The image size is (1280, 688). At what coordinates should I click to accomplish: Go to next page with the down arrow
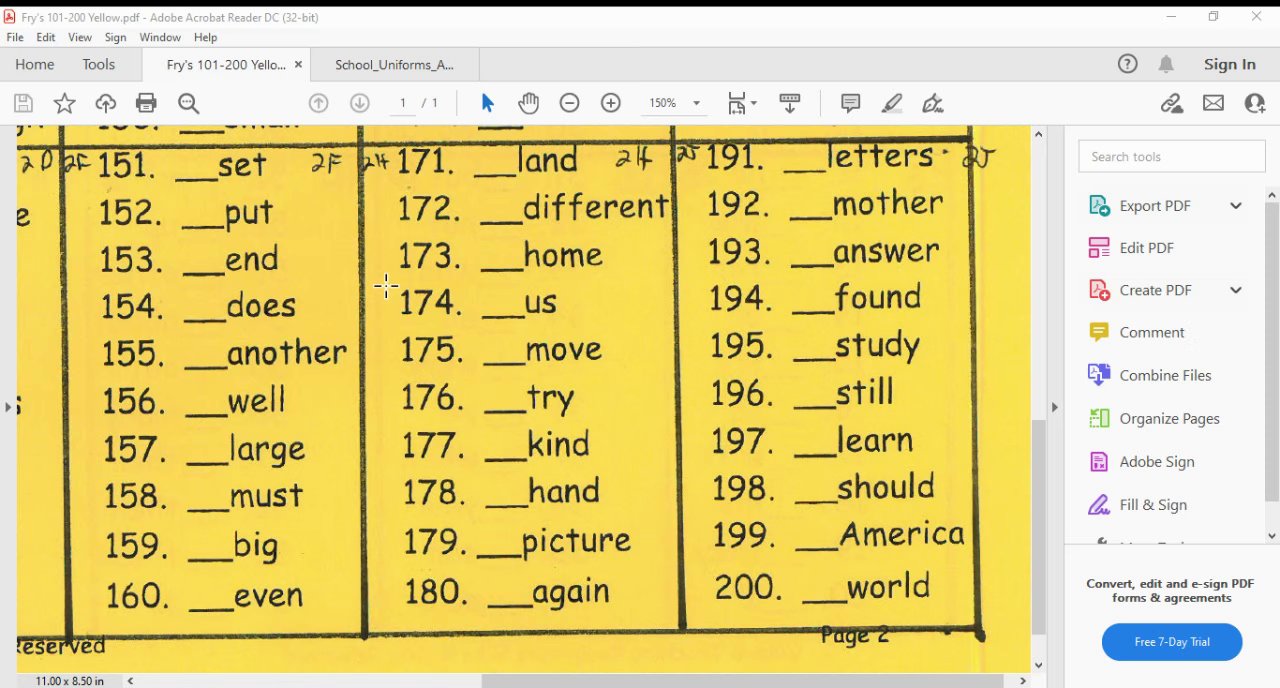(360, 103)
